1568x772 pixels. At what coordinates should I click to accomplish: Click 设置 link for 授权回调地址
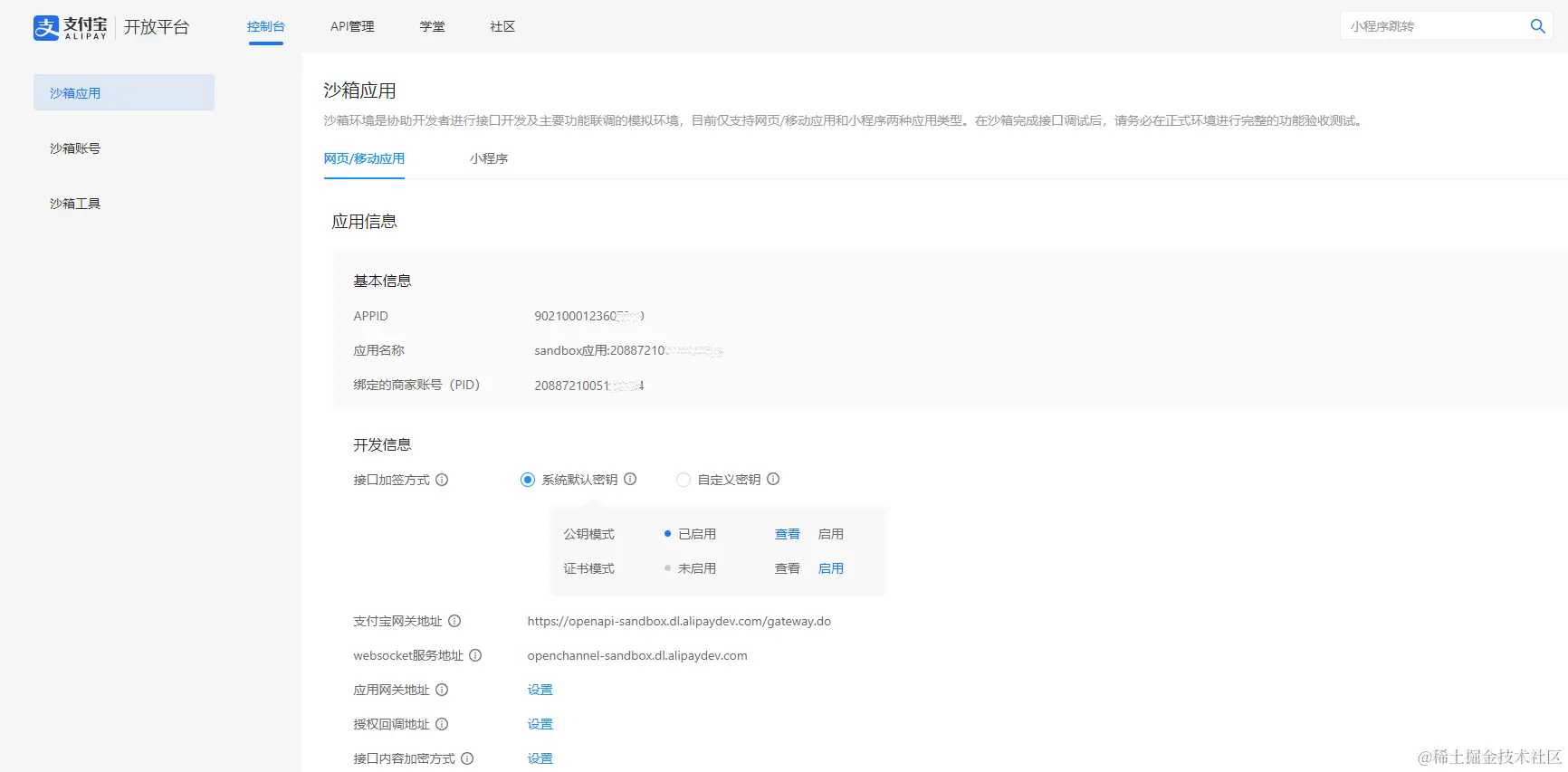(x=540, y=724)
